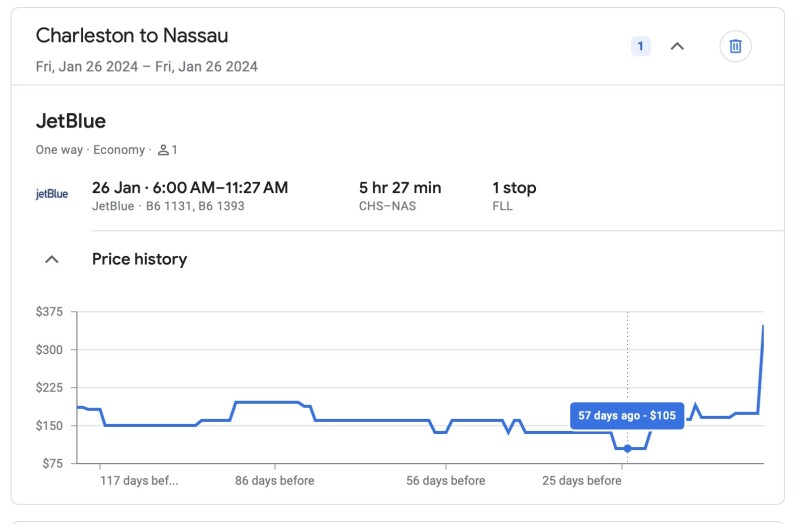Collapse the Charleston to Nassau card

(x=677, y=46)
